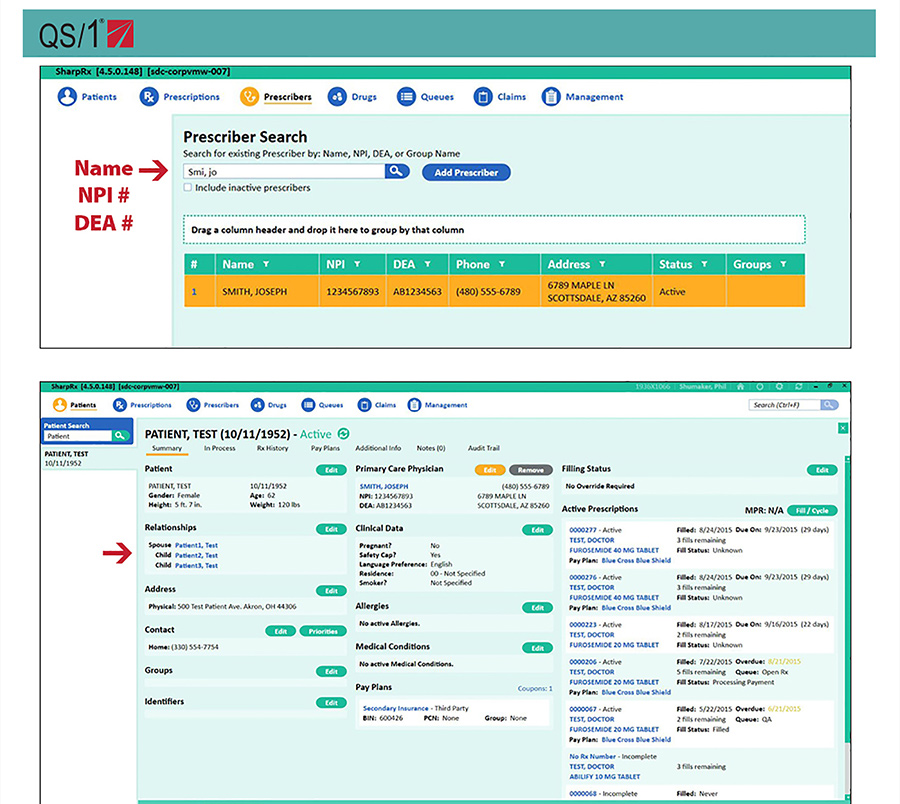Click the Home icon in the title bar

740,387
